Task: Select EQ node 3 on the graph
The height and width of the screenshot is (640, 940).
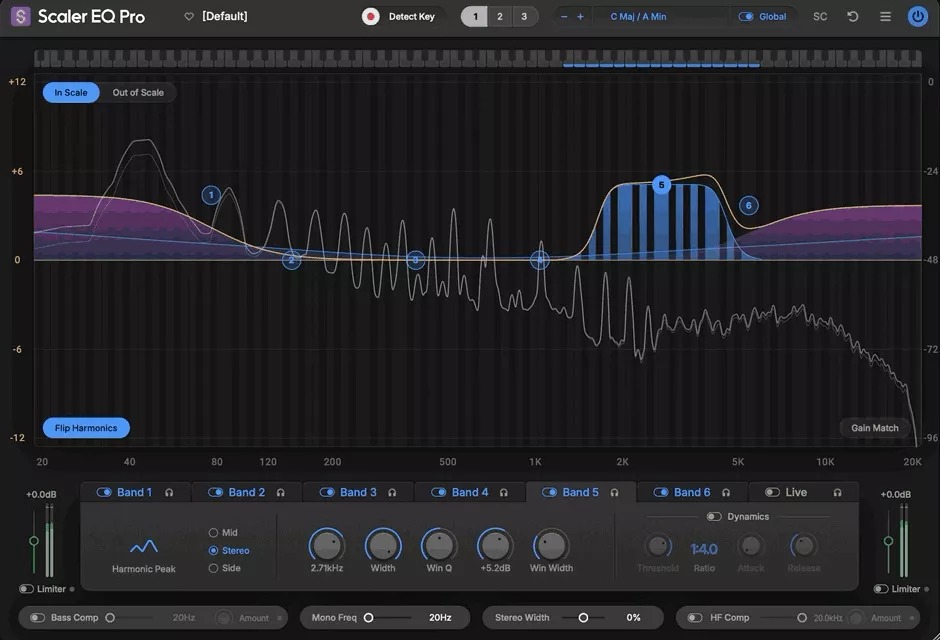Action: point(415,260)
